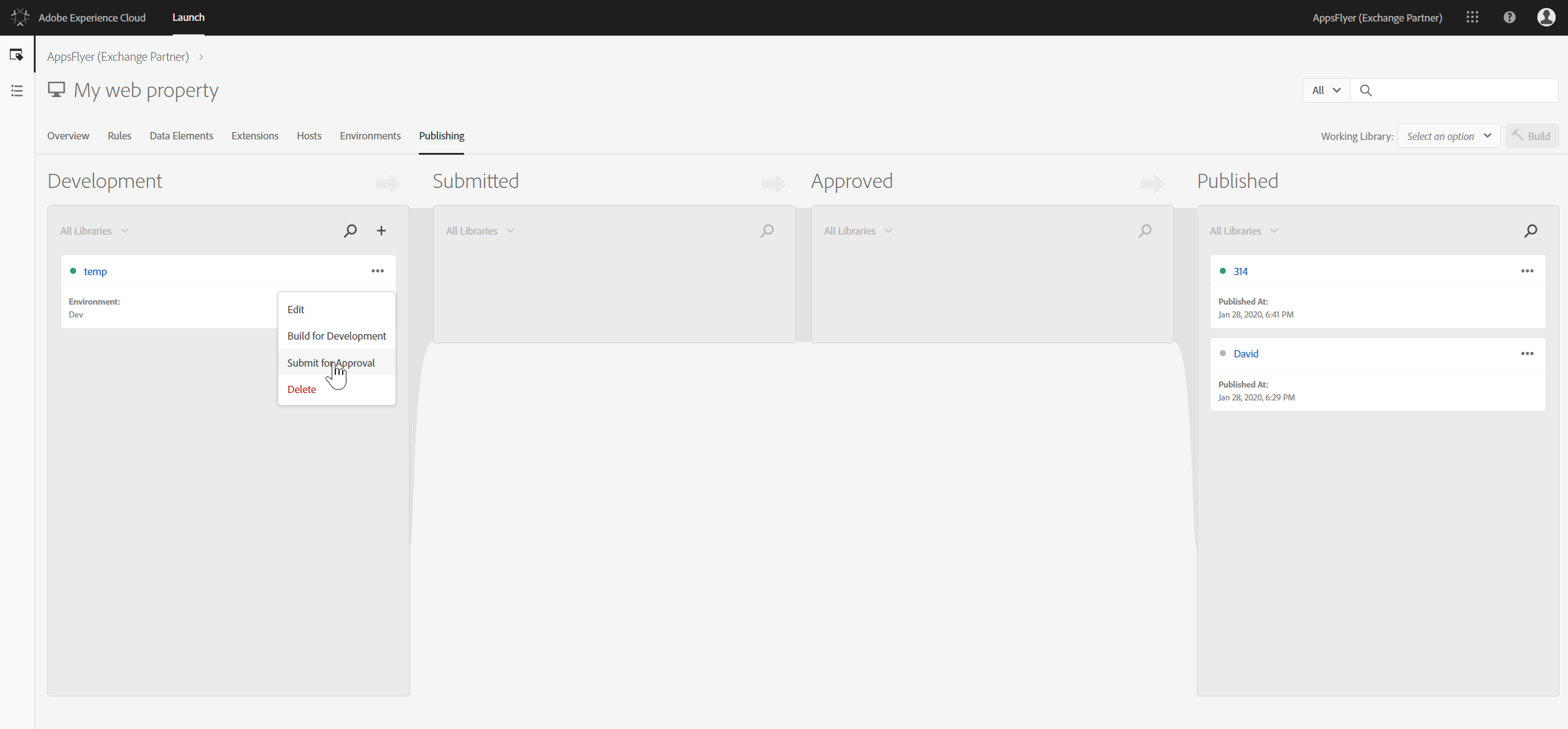Click the Submitted column search icon

(x=767, y=231)
